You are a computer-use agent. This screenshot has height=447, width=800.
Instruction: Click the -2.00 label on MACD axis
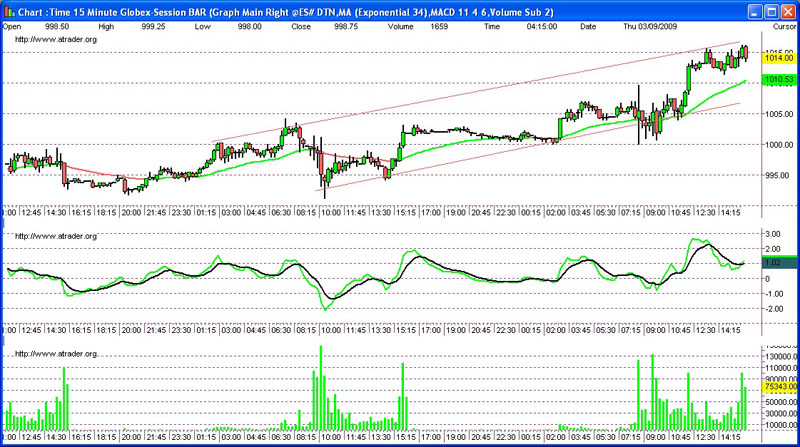pos(772,309)
